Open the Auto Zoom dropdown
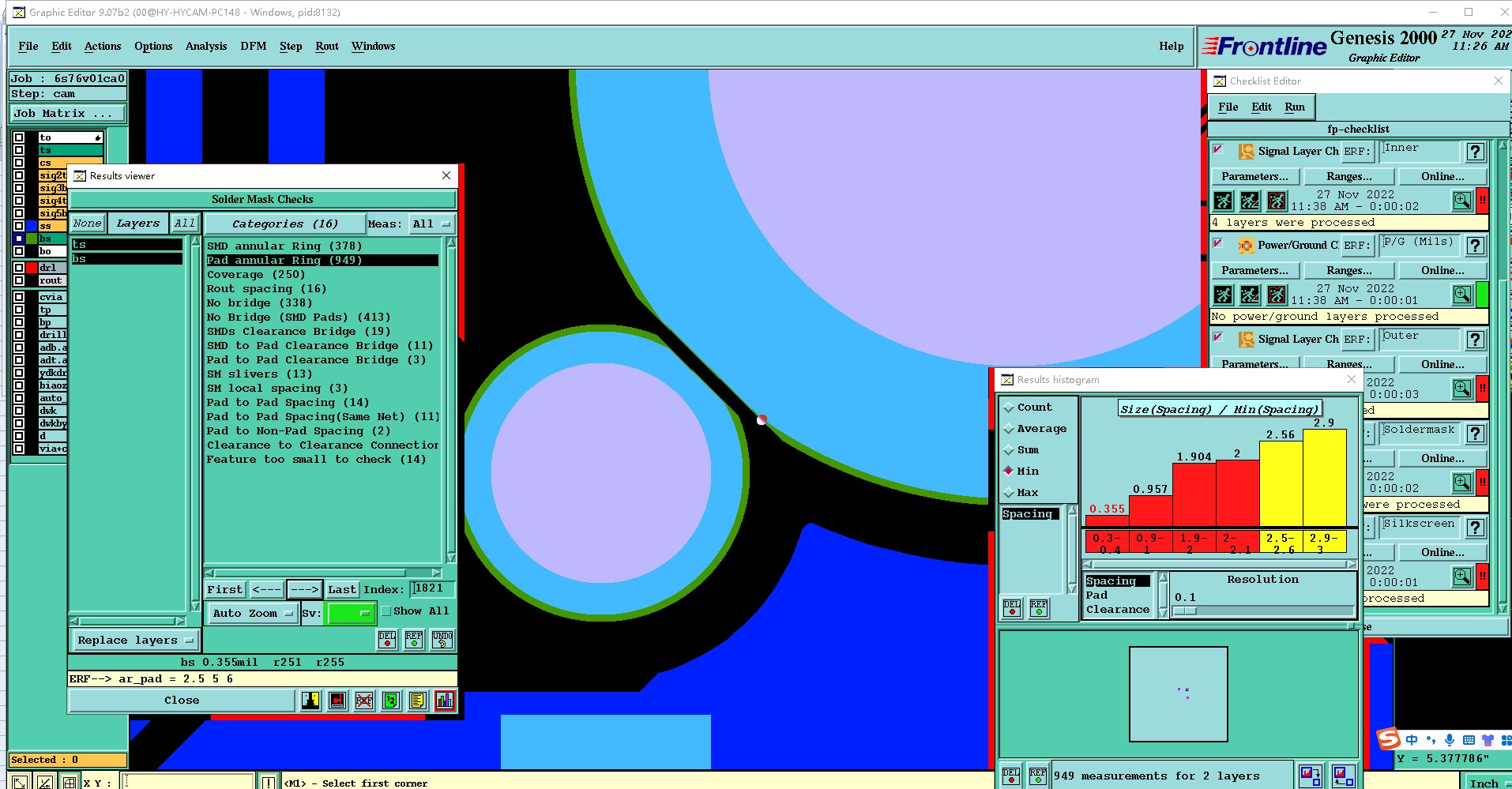The height and width of the screenshot is (789, 1512). tap(253, 613)
